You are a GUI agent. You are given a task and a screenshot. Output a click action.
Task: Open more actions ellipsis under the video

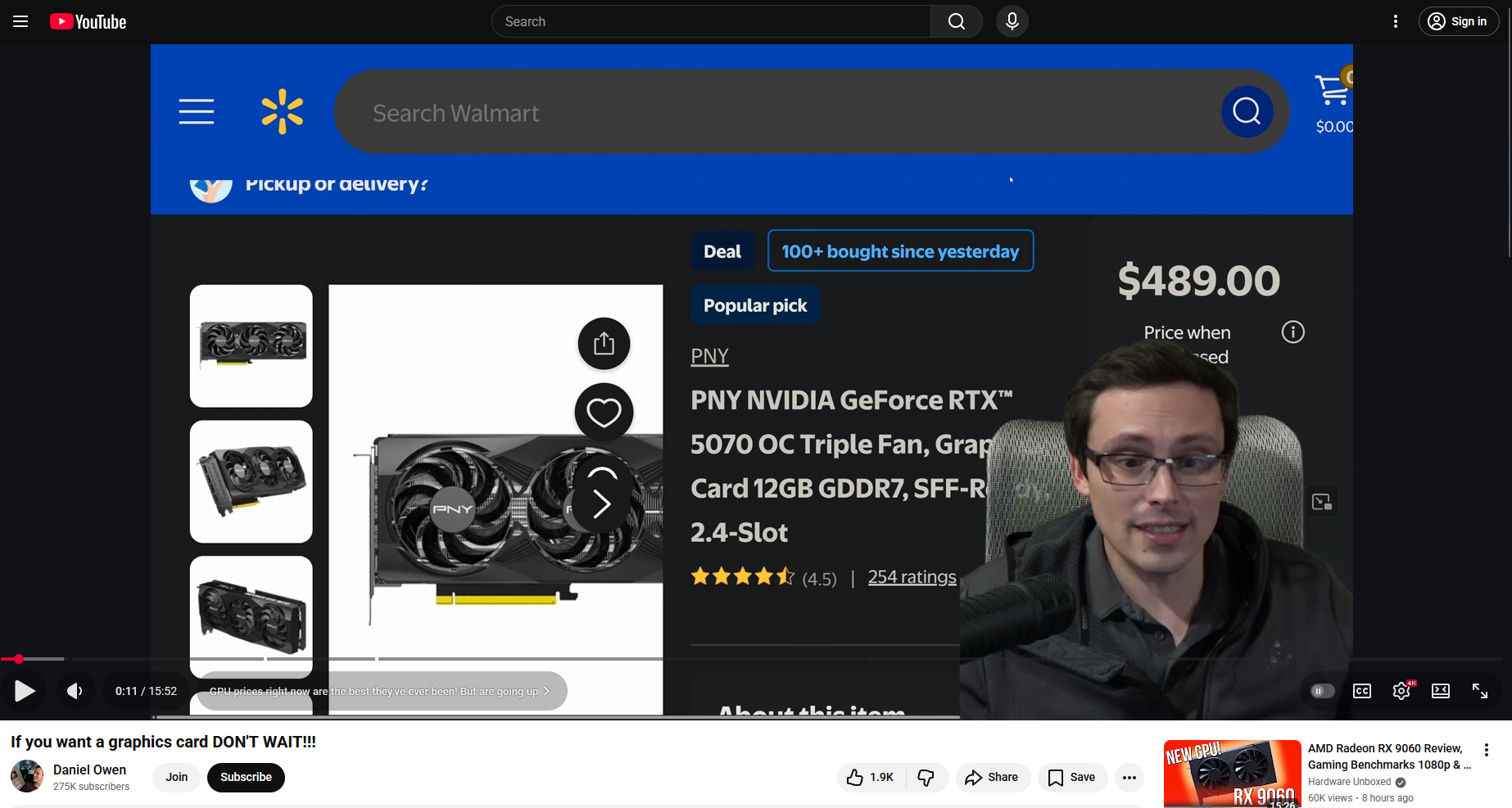[1129, 777]
